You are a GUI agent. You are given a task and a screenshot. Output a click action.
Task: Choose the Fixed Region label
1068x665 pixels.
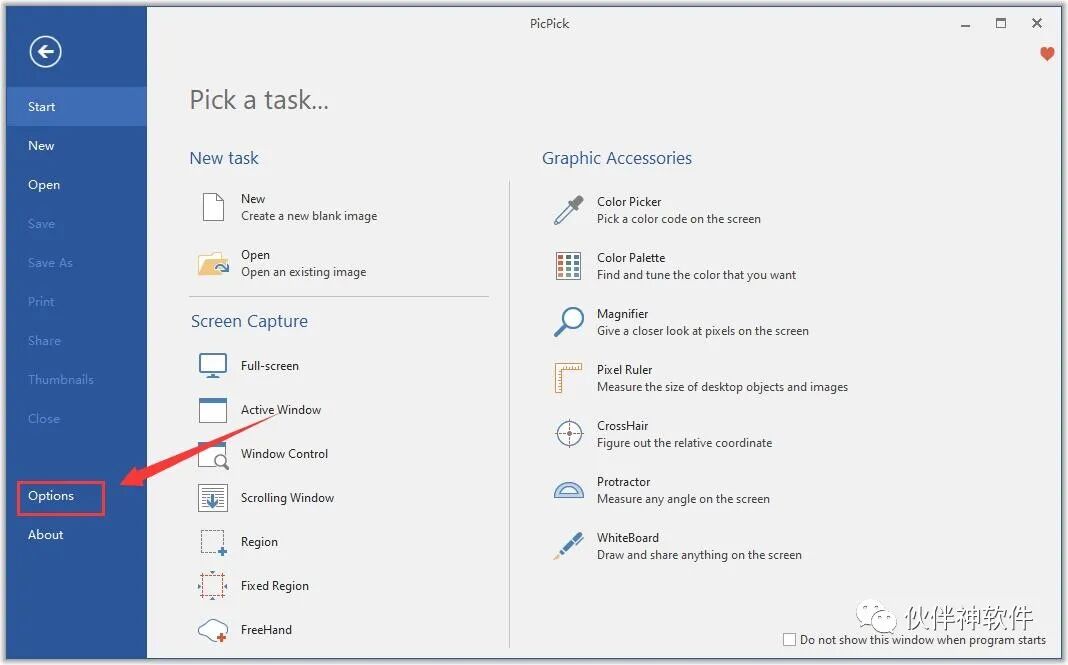(x=274, y=586)
